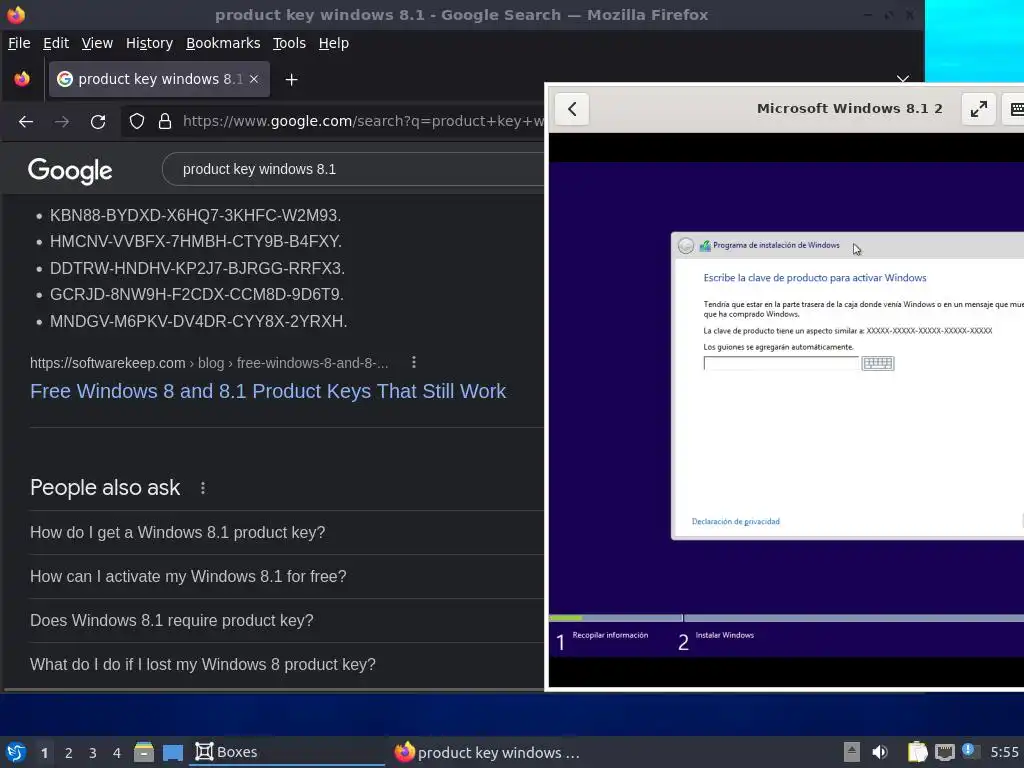Click the show desktop icon on taskbar
1024x768 pixels.
pos(172,752)
